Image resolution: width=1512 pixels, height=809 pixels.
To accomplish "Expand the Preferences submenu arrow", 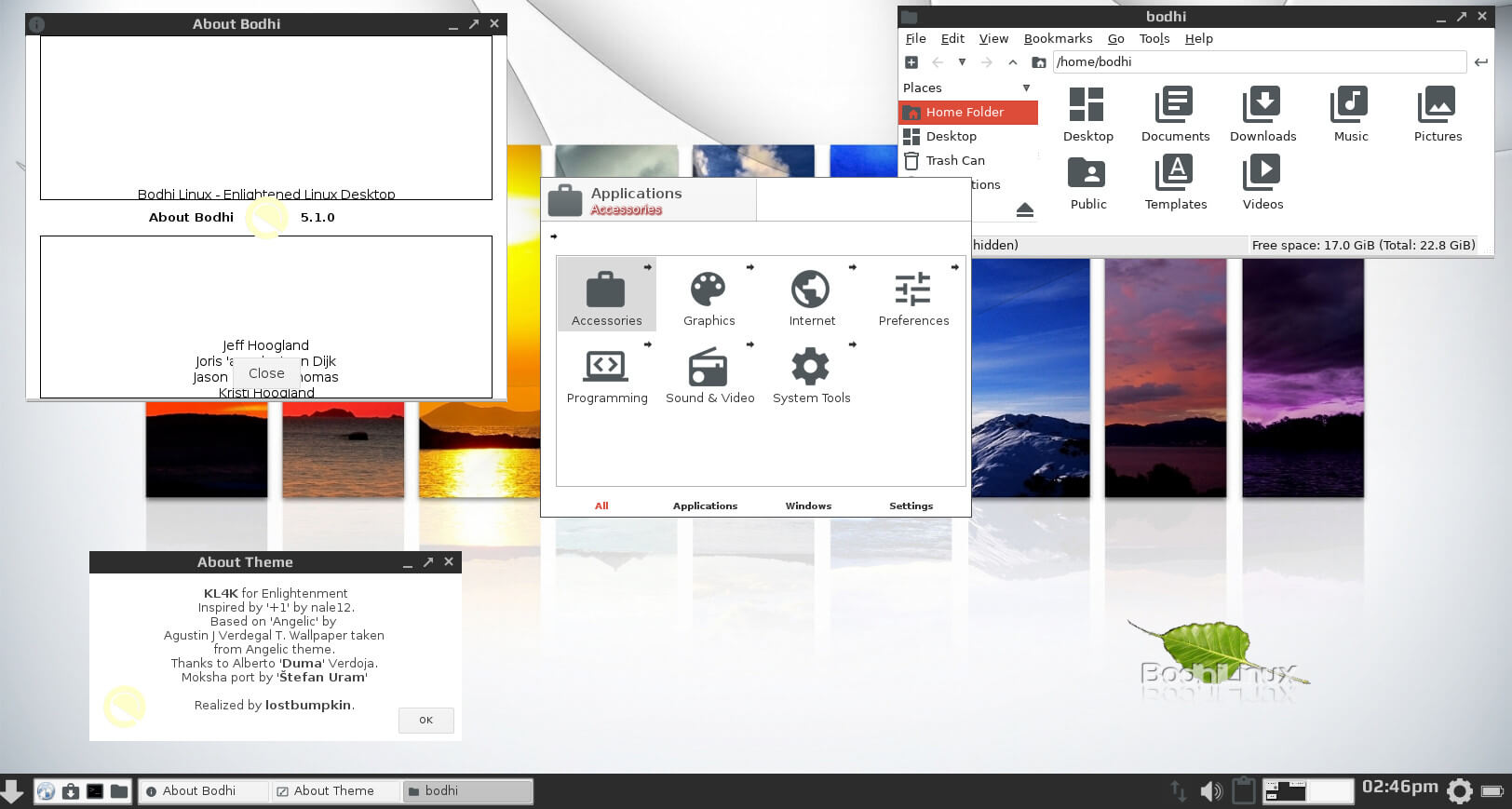I will (x=954, y=267).
